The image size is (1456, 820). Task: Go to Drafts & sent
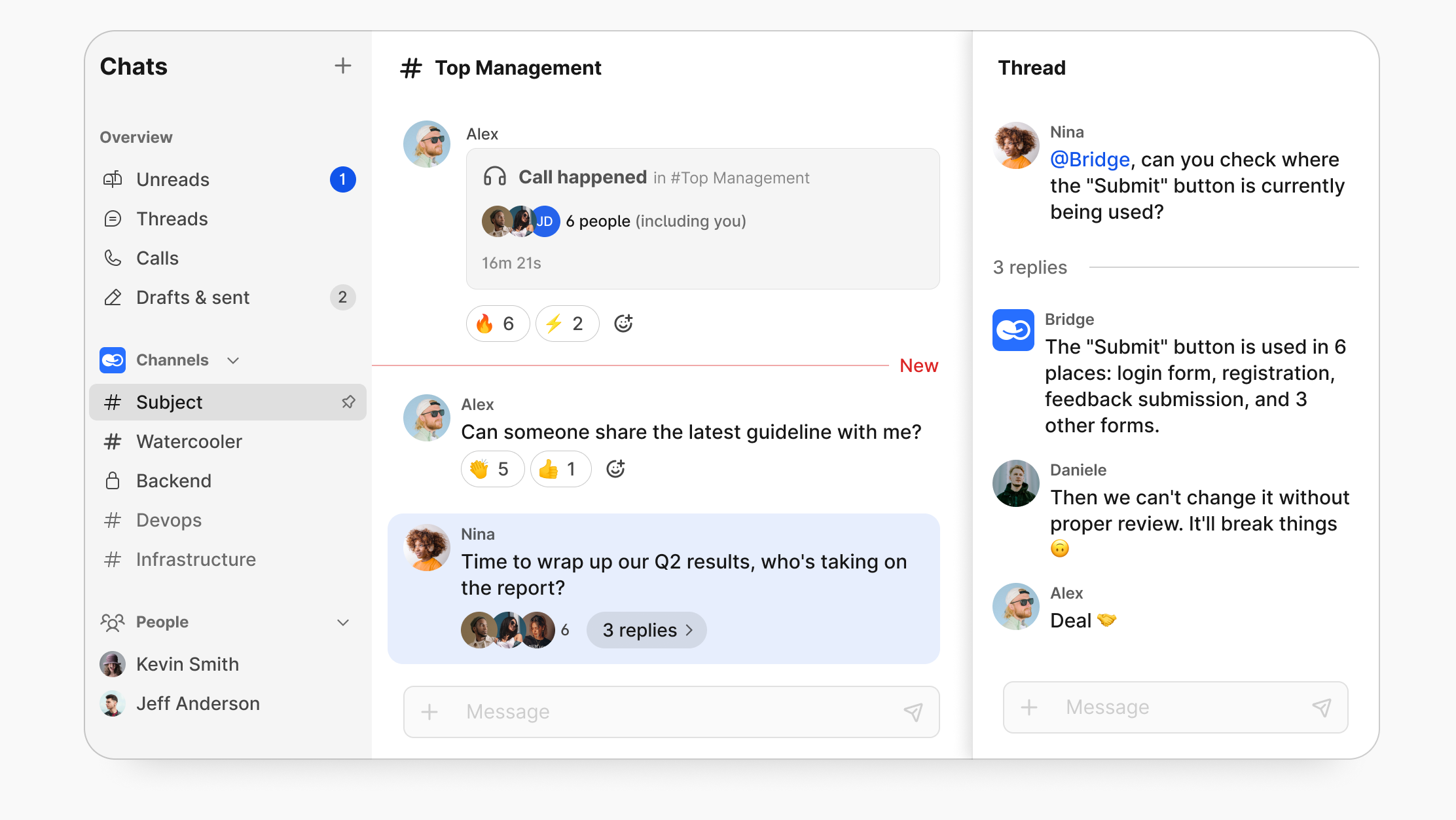coord(192,297)
